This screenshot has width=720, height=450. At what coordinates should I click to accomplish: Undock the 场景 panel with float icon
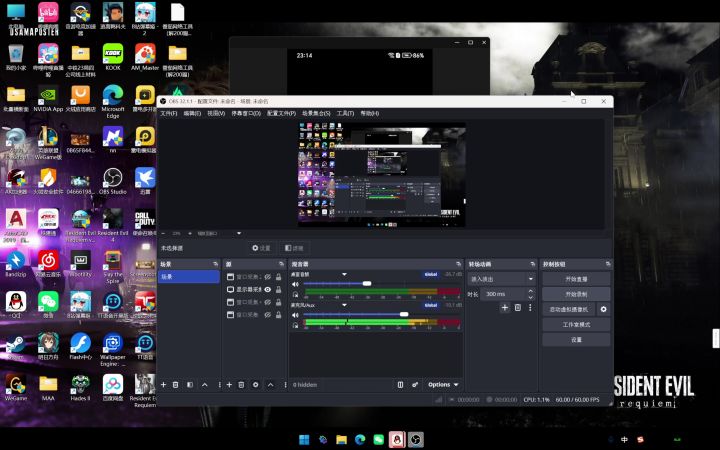pyautogui.click(x=215, y=264)
